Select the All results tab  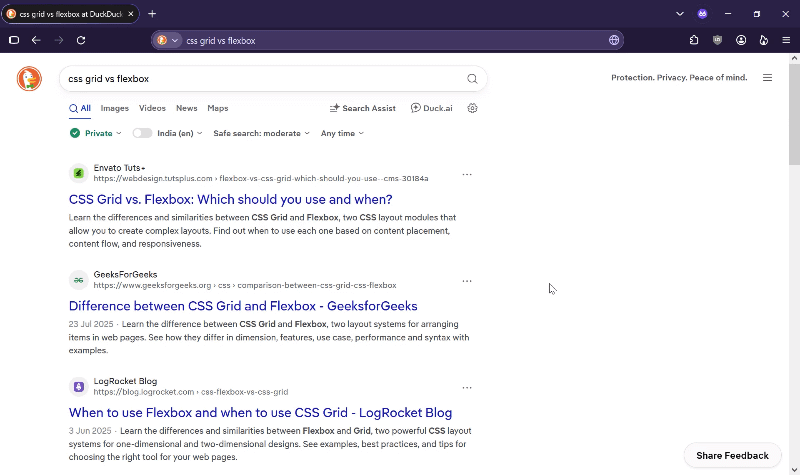[80, 108]
